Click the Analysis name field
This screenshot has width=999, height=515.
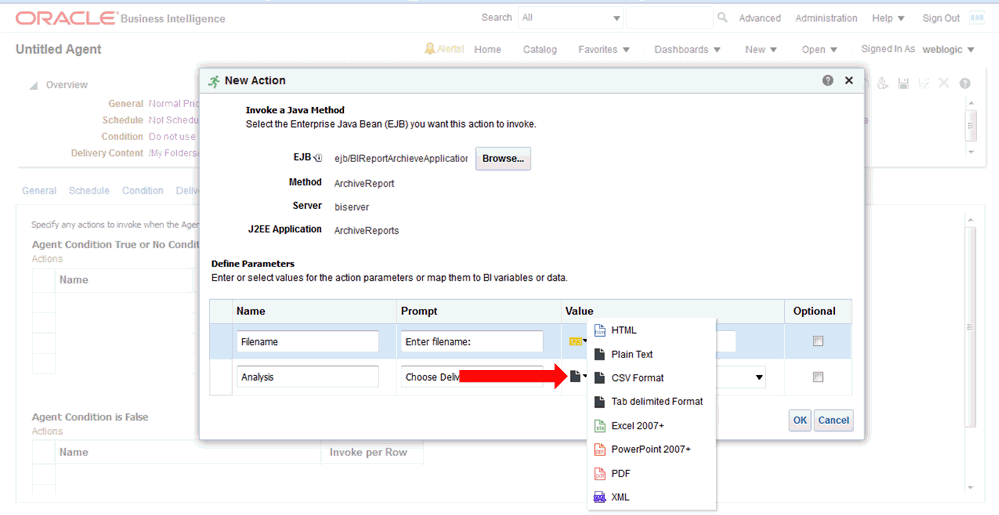tap(308, 377)
